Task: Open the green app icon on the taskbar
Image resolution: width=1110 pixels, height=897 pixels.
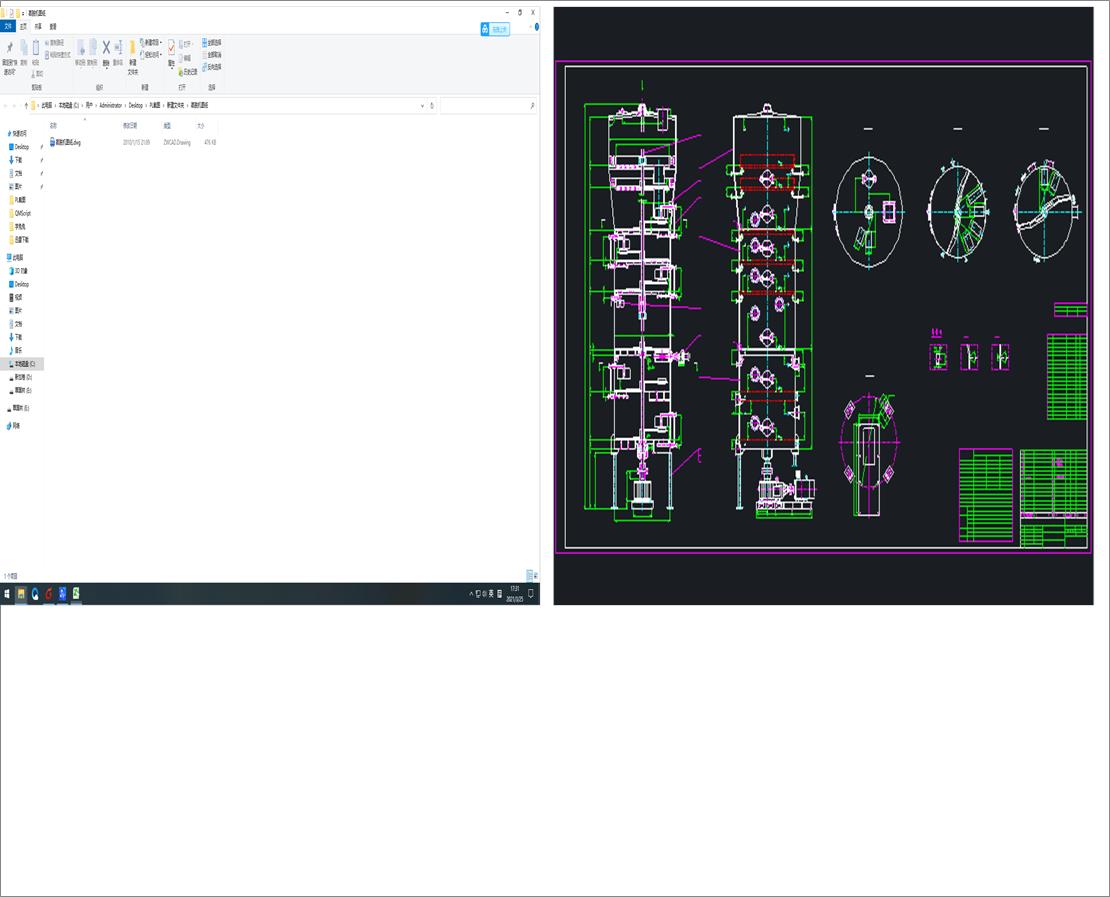Action: (x=75, y=594)
